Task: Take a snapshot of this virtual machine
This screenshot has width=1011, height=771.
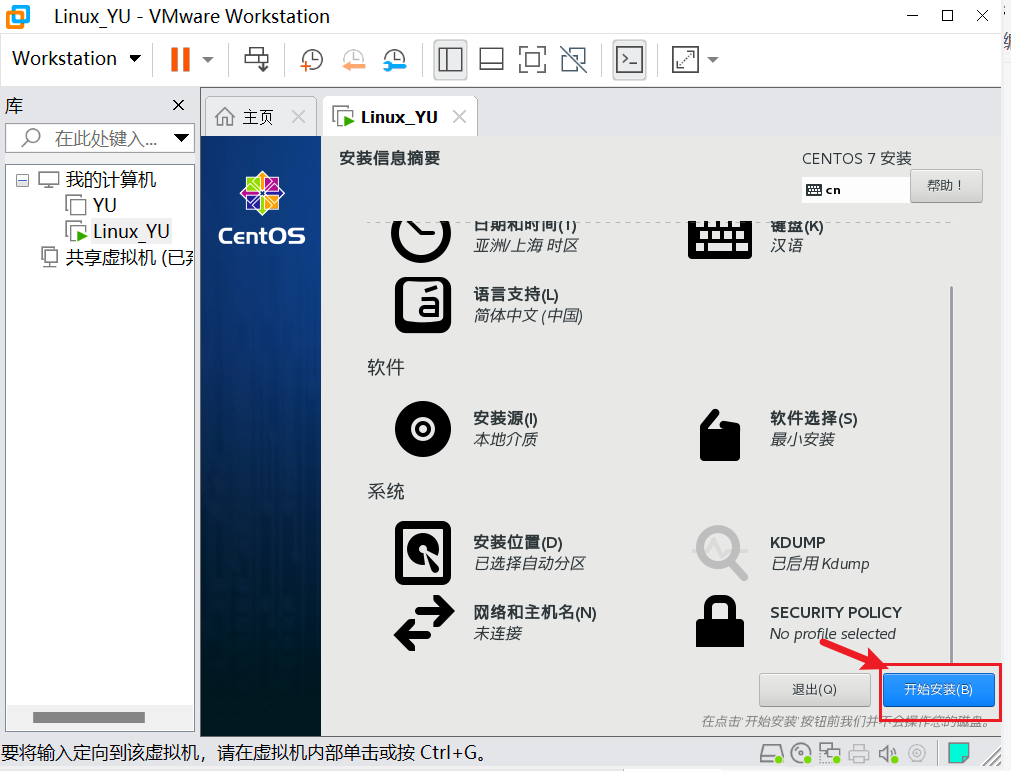Action: [x=312, y=59]
